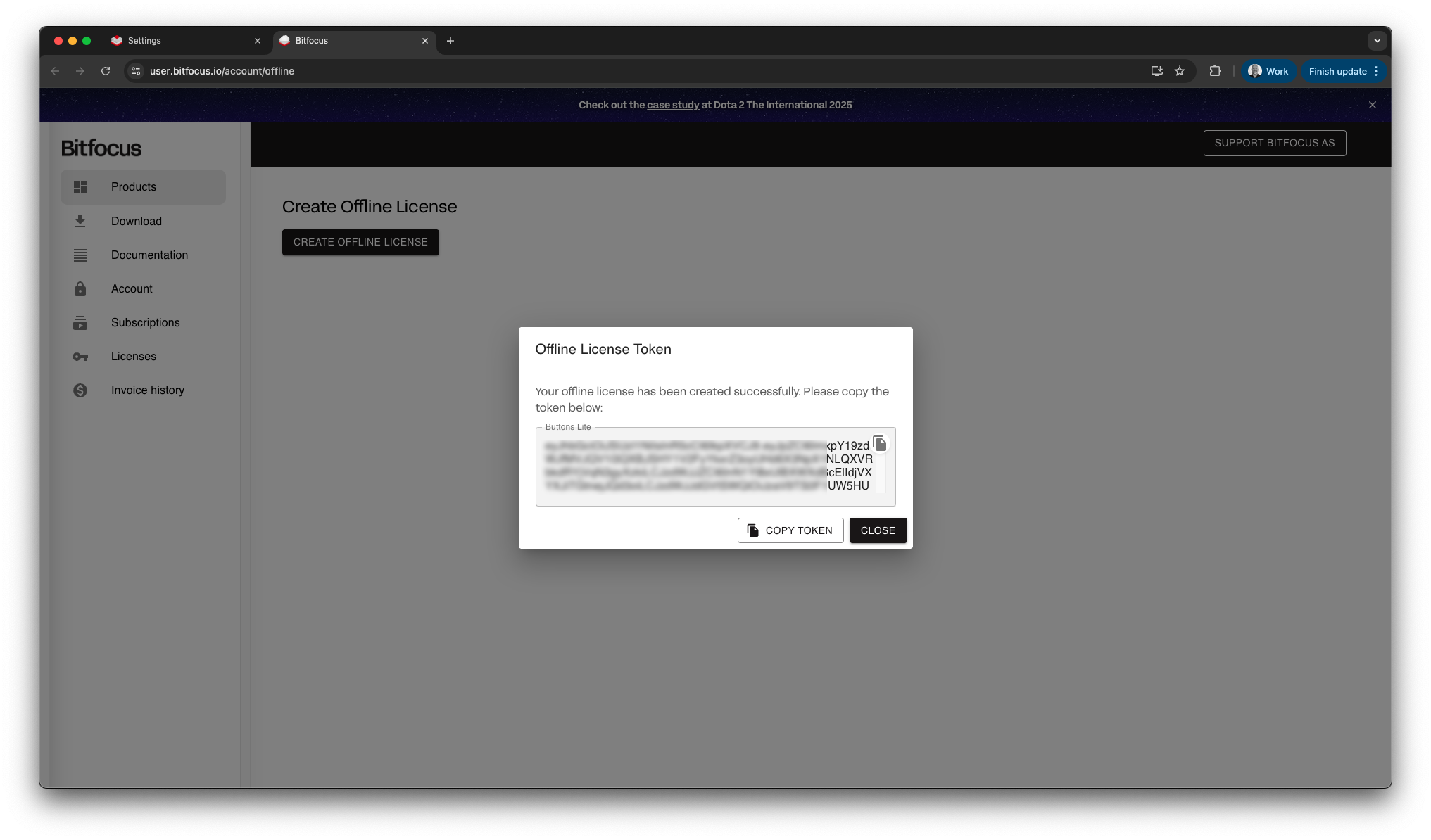Open the browser Extensions puzzle icon
1431x840 pixels.
1215,71
